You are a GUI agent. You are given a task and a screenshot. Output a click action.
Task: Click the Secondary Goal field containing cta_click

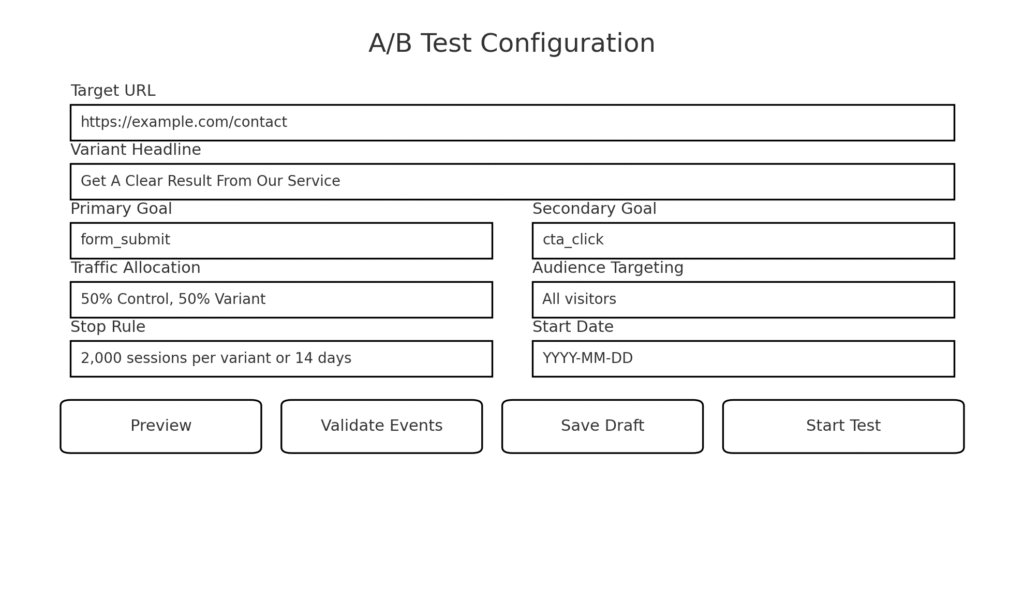tap(742, 240)
